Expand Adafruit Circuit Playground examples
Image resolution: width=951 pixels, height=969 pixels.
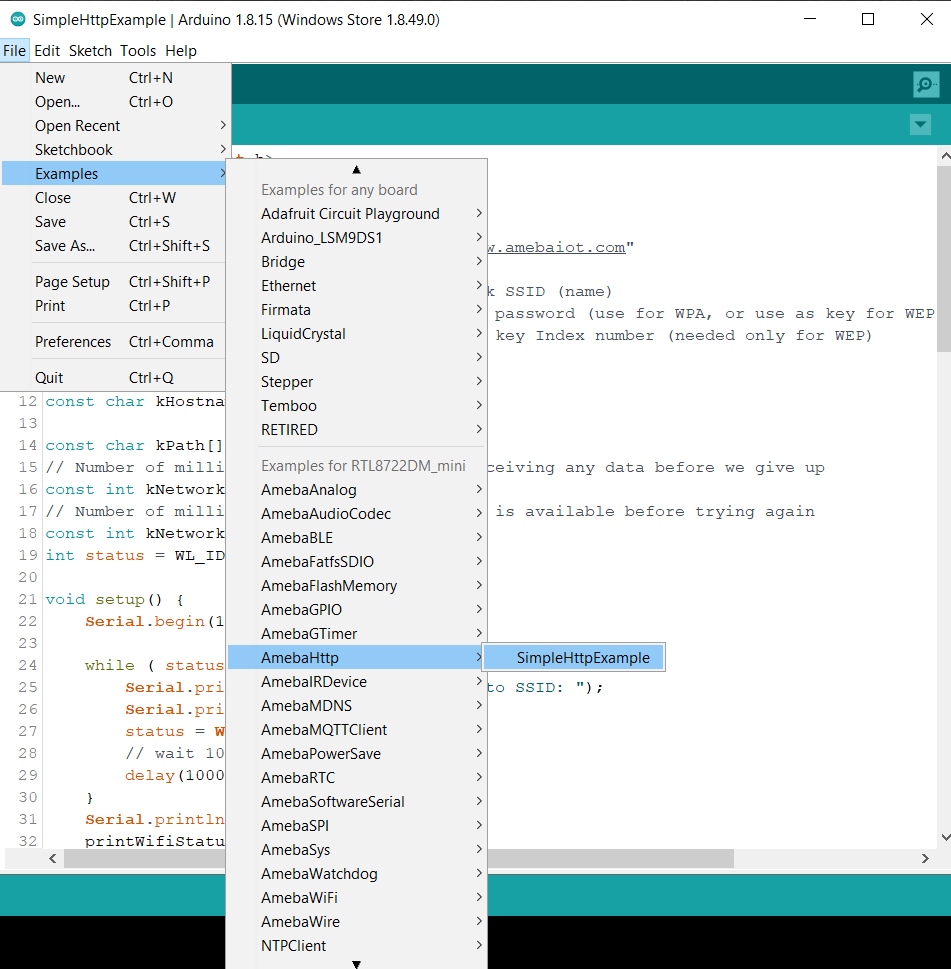pyautogui.click(x=357, y=214)
